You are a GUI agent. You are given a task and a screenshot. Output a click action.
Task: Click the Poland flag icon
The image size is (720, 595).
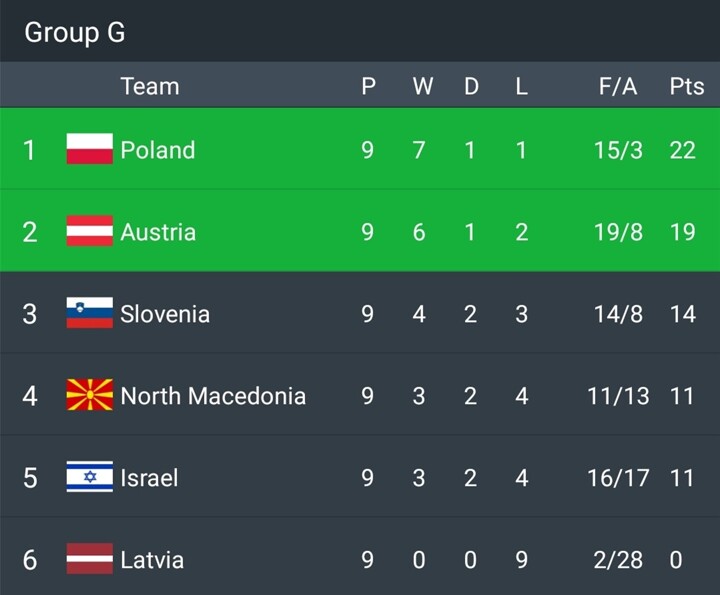pos(89,150)
